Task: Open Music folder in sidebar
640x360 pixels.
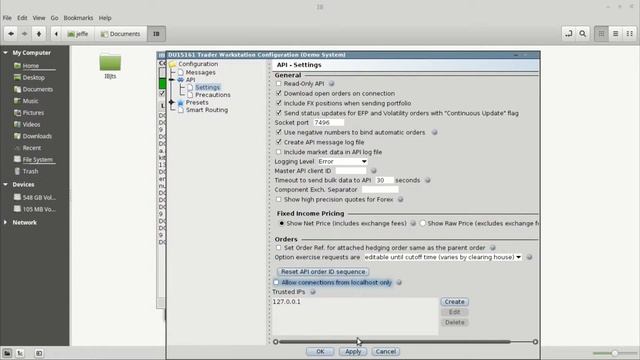Action: tap(30, 101)
